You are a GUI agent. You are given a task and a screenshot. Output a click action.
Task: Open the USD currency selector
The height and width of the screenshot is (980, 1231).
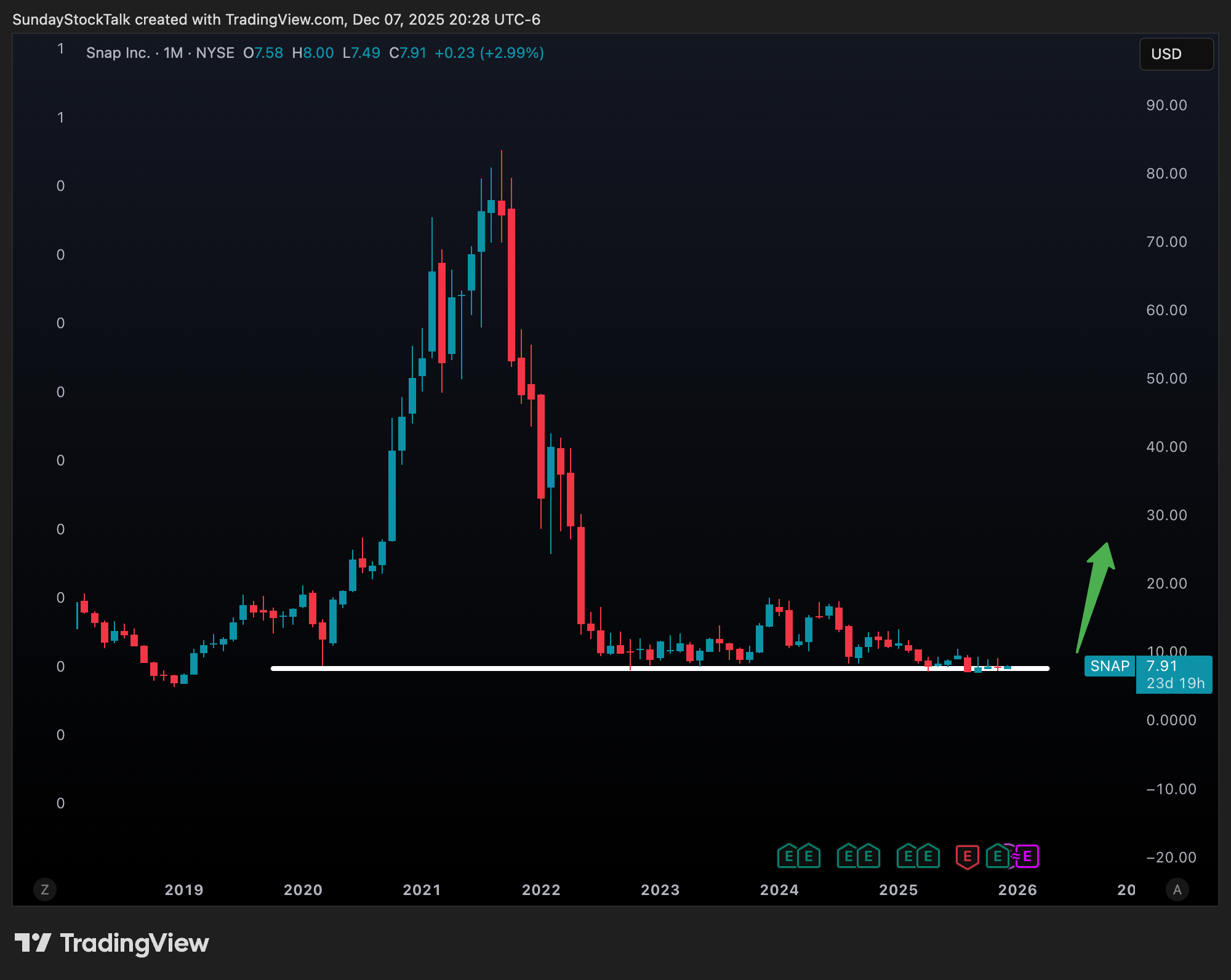(1176, 54)
